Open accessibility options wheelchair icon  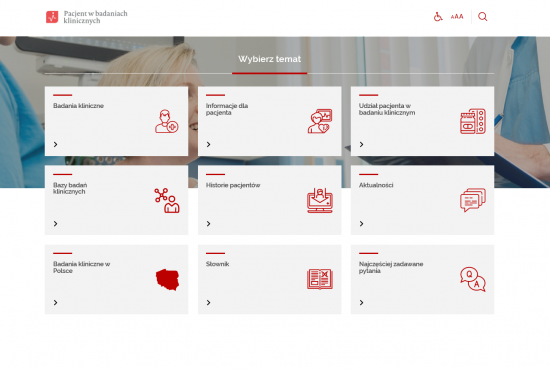438,16
